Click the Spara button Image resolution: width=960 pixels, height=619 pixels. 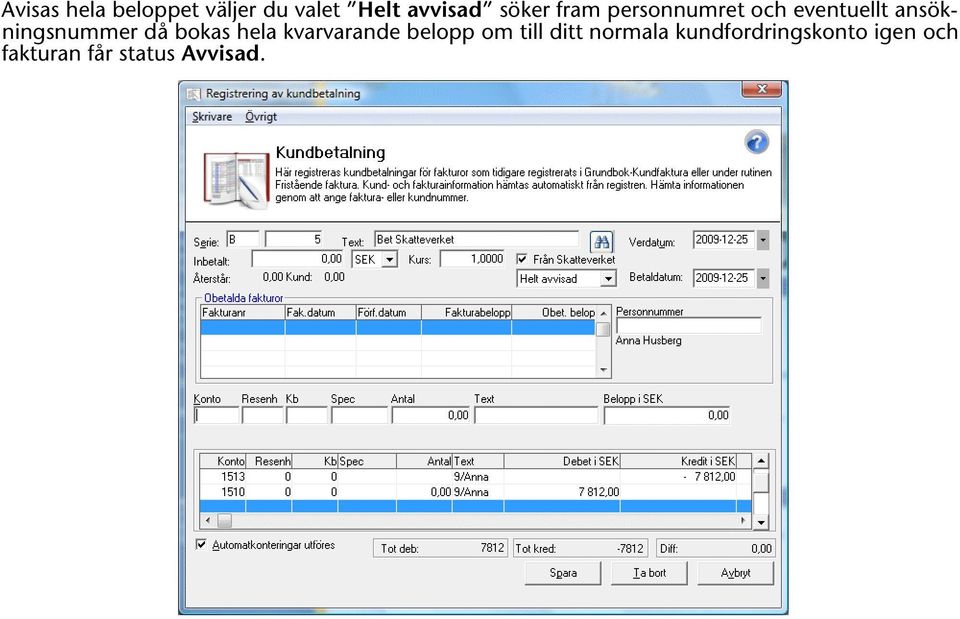click(x=563, y=573)
